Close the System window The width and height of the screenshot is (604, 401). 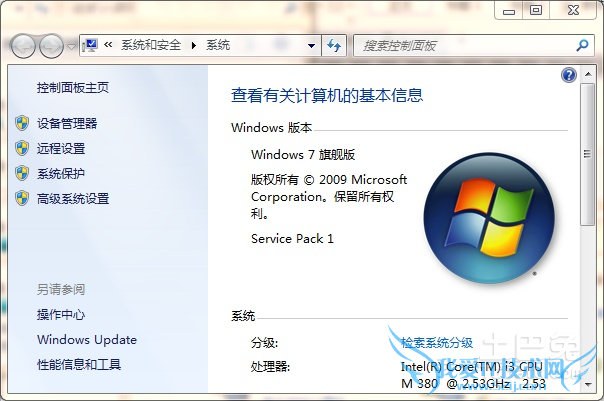[573, 10]
